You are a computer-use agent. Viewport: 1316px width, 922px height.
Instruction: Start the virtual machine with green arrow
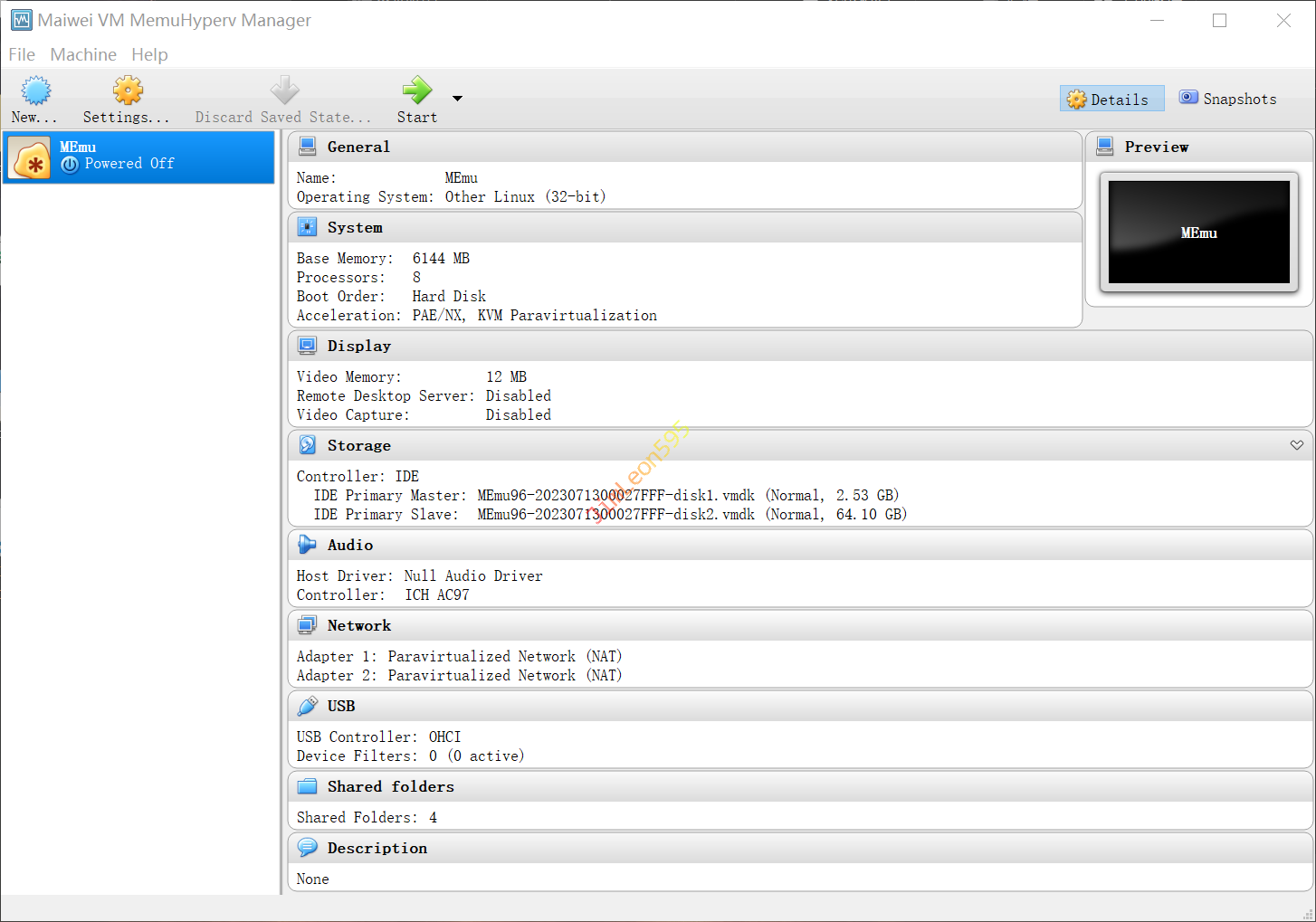point(416,91)
